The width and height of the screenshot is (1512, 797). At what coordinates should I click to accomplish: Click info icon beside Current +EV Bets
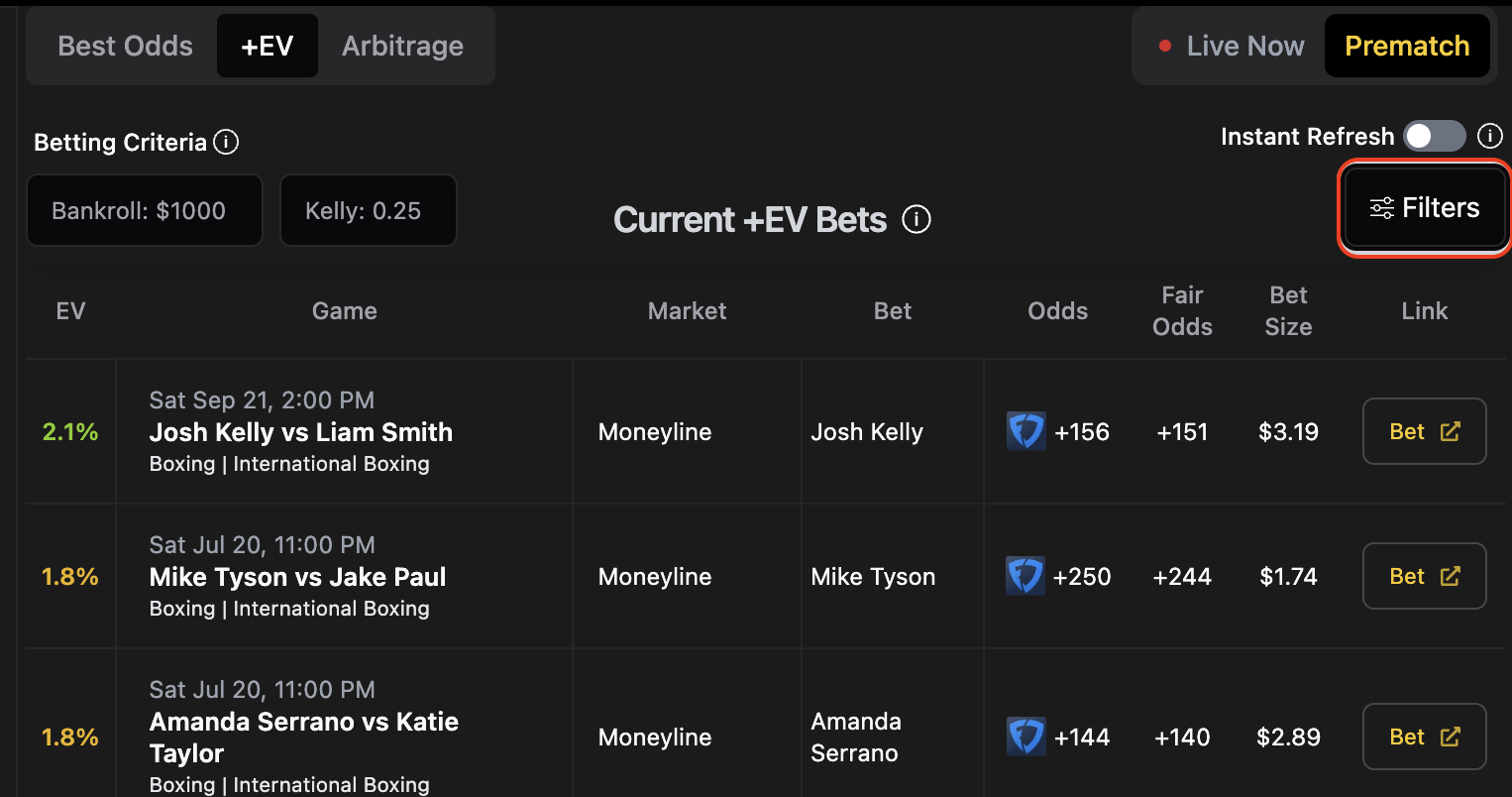click(x=917, y=219)
